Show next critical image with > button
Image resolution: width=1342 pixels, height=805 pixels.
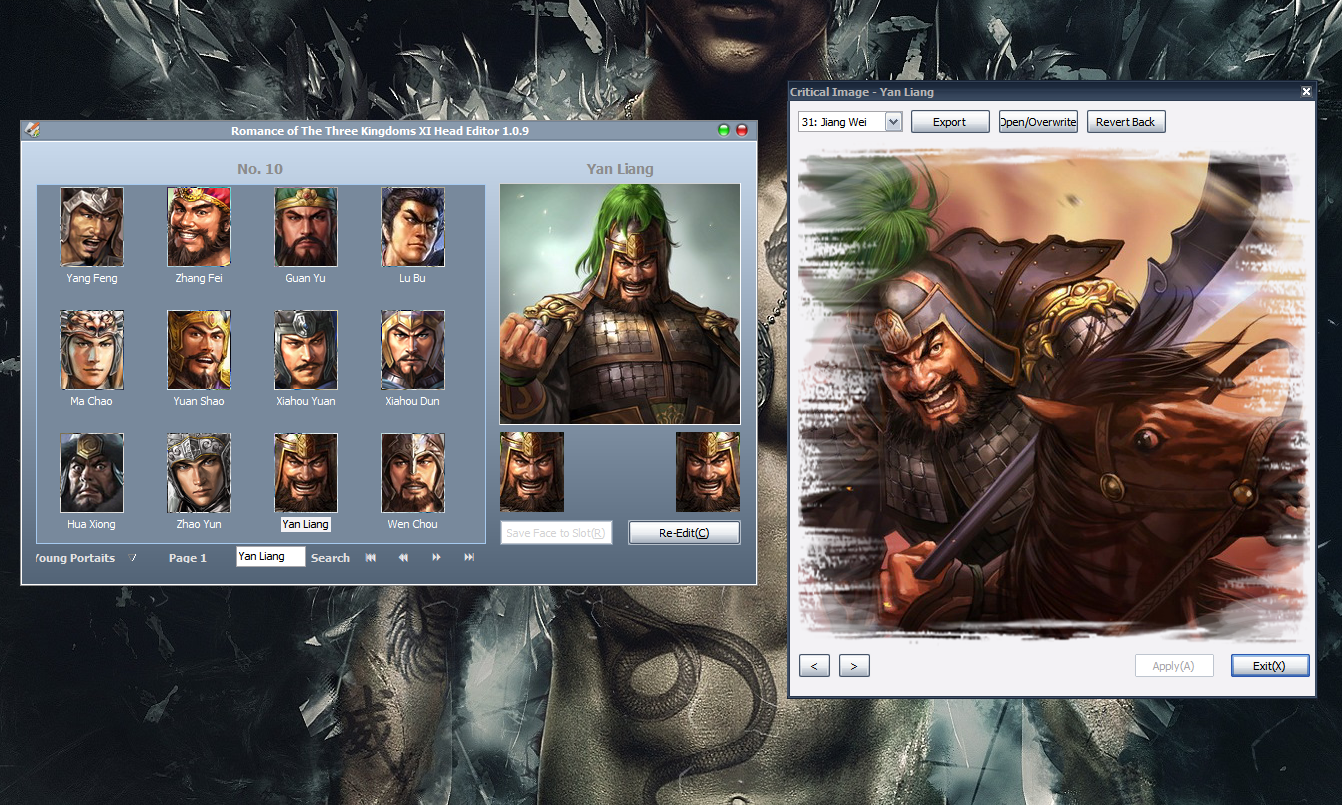pos(854,666)
